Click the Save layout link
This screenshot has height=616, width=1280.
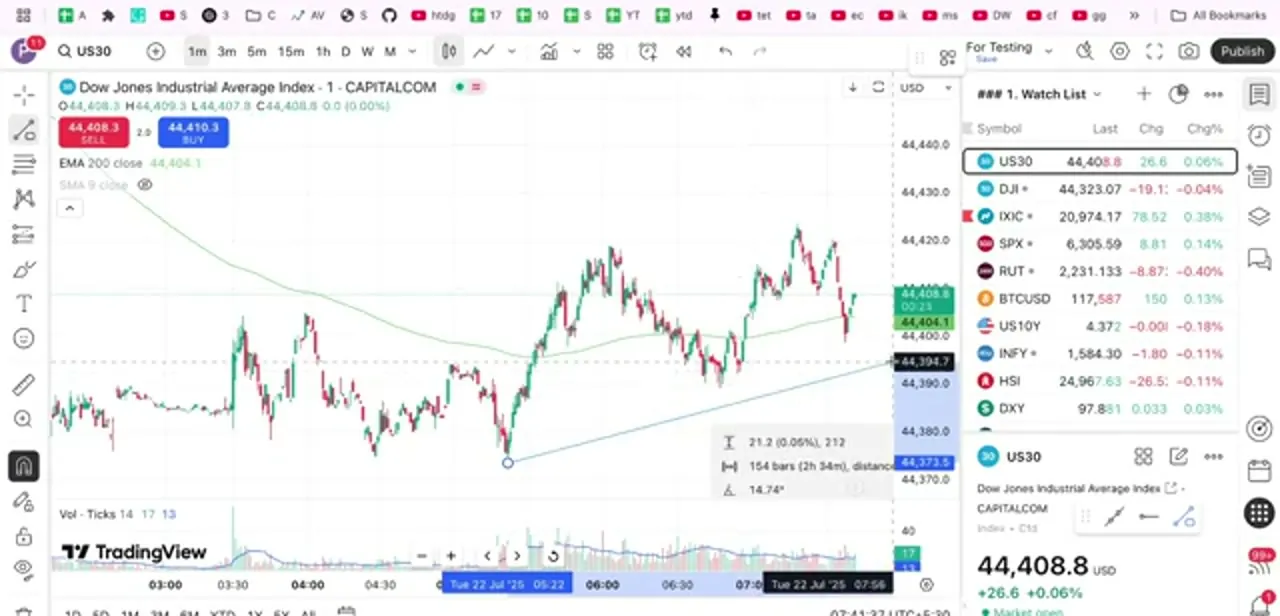(986, 60)
